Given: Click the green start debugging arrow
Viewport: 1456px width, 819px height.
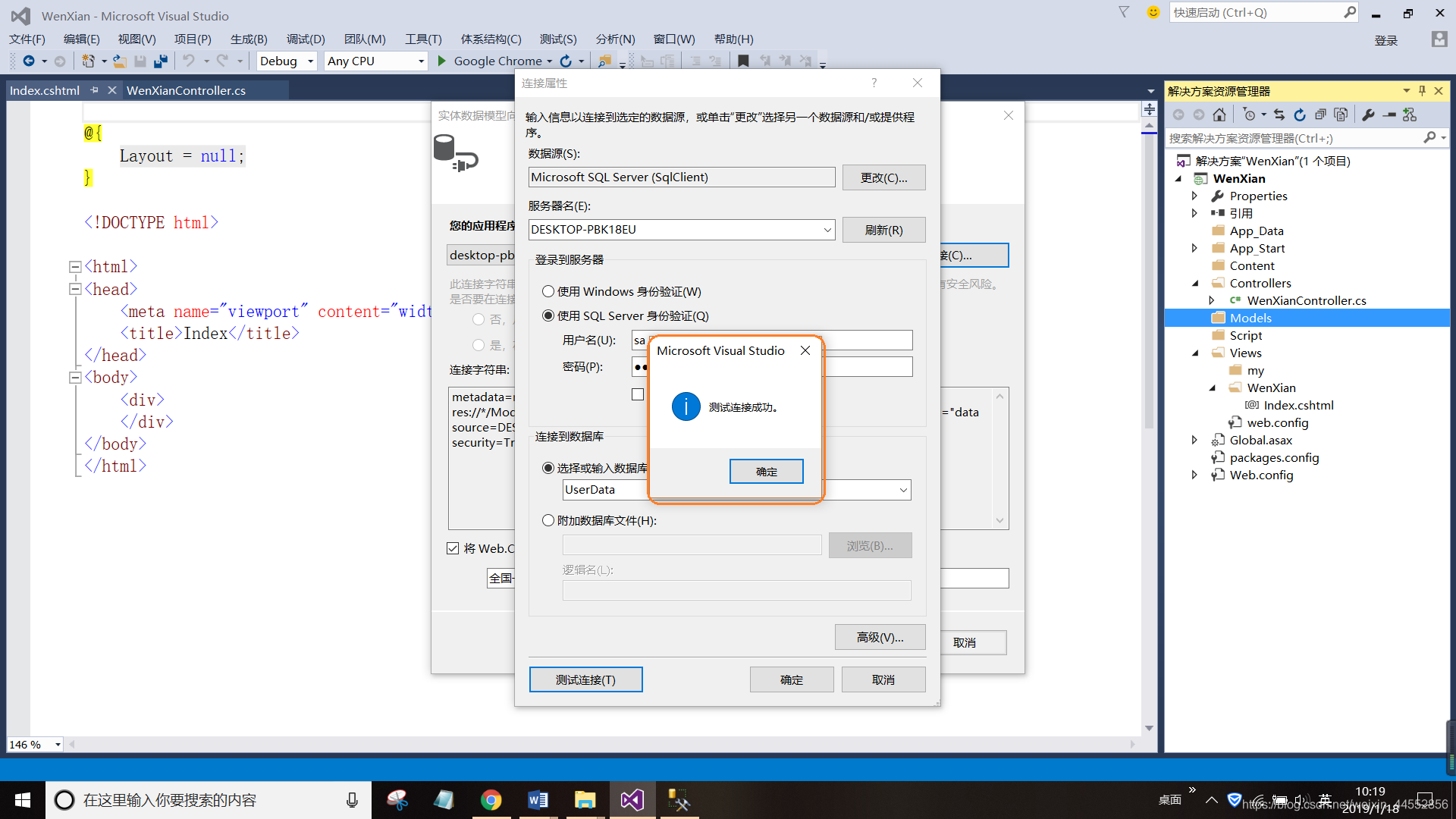Looking at the screenshot, I should coord(442,61).
